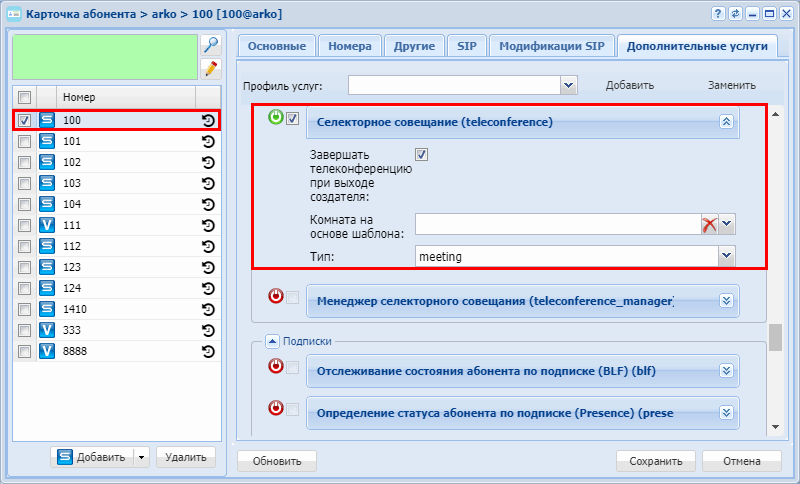Expand Менеджер селекторного совещания chevron

coord(727,300)
